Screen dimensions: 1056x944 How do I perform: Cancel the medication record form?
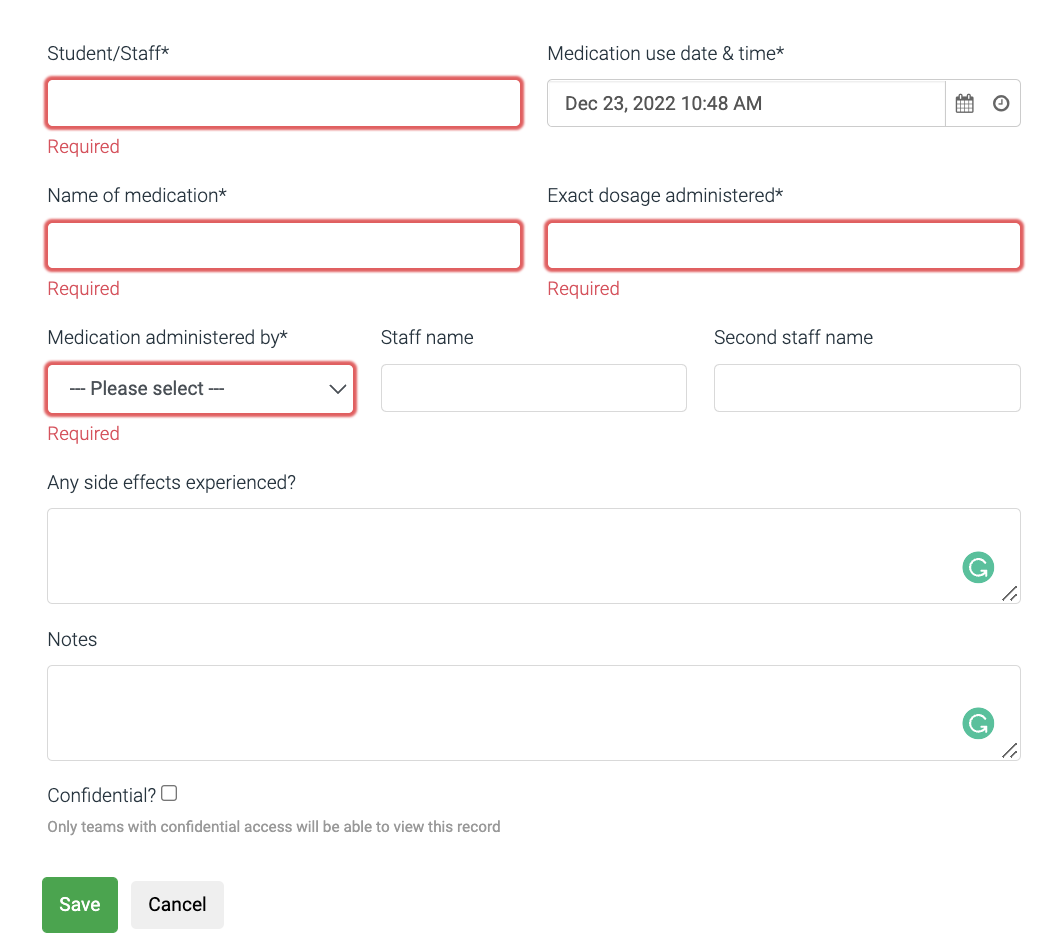point(177,904)
